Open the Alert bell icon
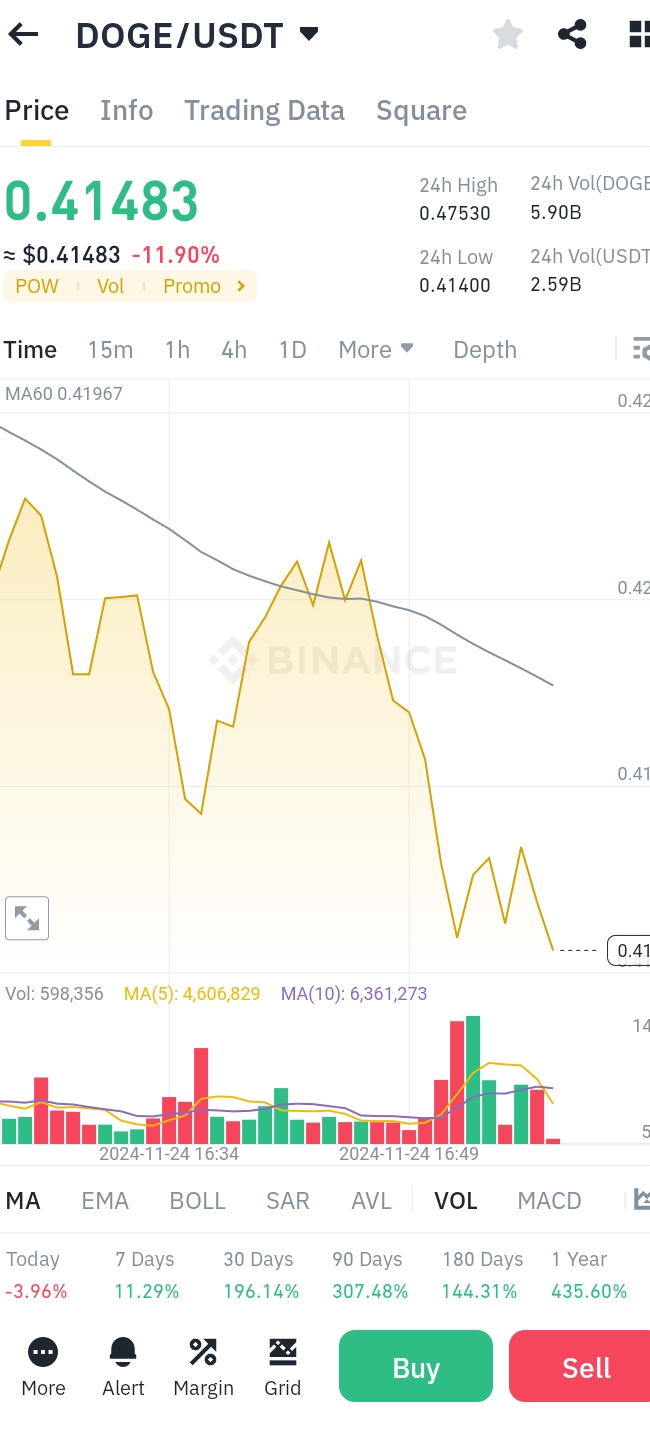Viewport: 650px width, 1444px height. [x=123, y=1366]
